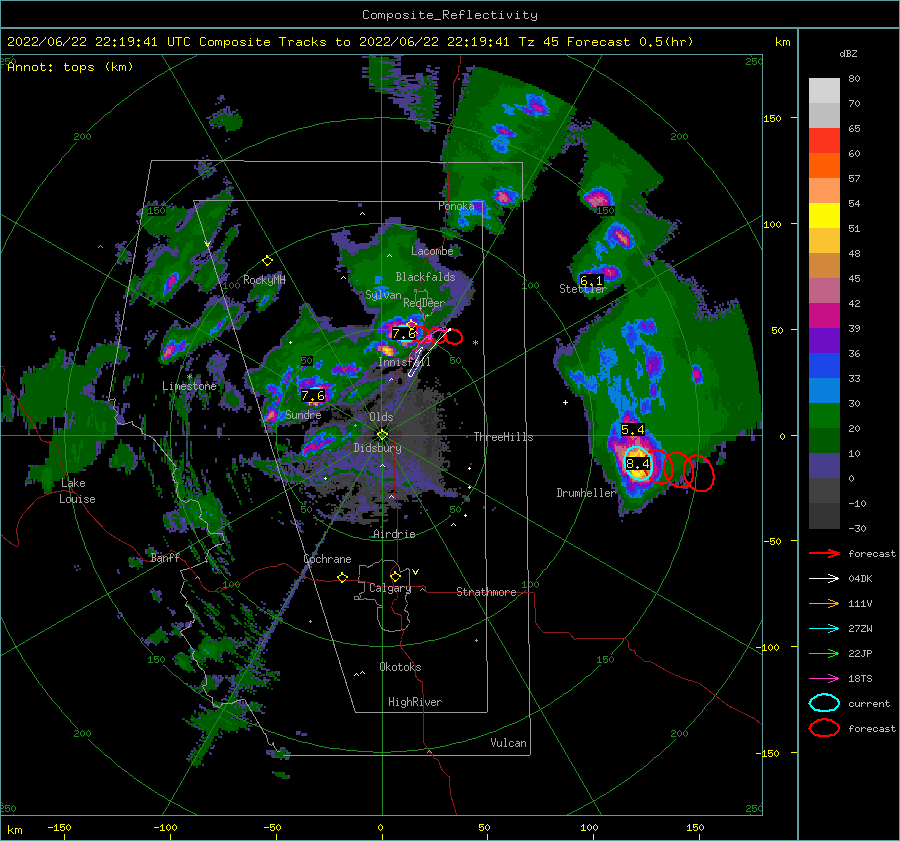Image resolution: width=900 pixels, height=841 pixels.
Task: Click the yellow diamond radar marker at Didsbury
Action: 382,435
